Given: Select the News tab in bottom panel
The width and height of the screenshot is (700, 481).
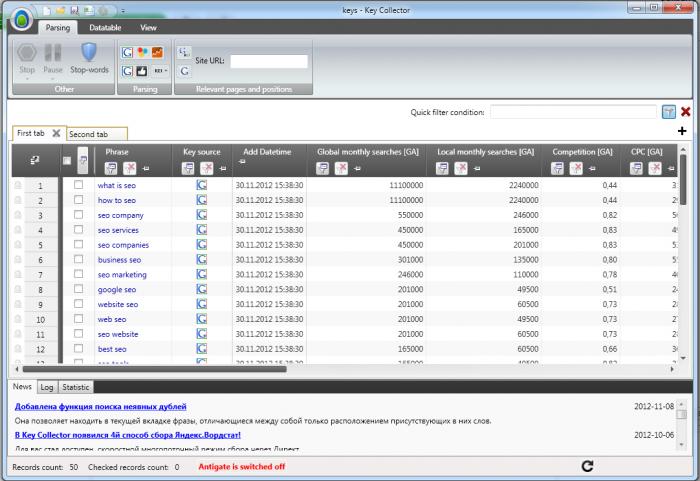Looking at the screenshot, I should coord(22,387).
